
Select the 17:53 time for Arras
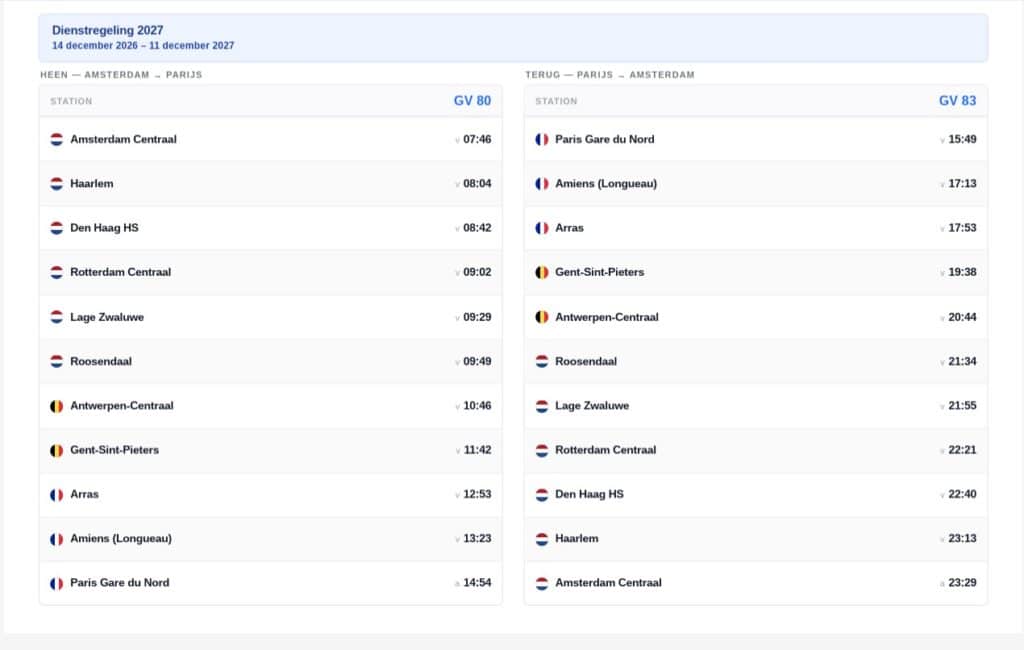962,228
